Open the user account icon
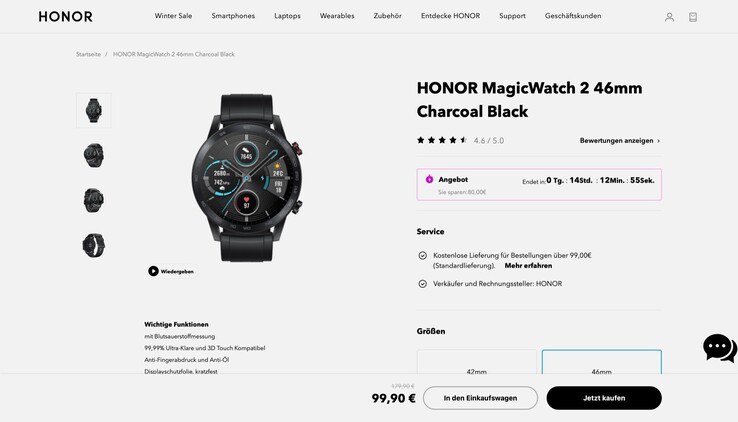738x422 pixels. click(x=669, y=17)
